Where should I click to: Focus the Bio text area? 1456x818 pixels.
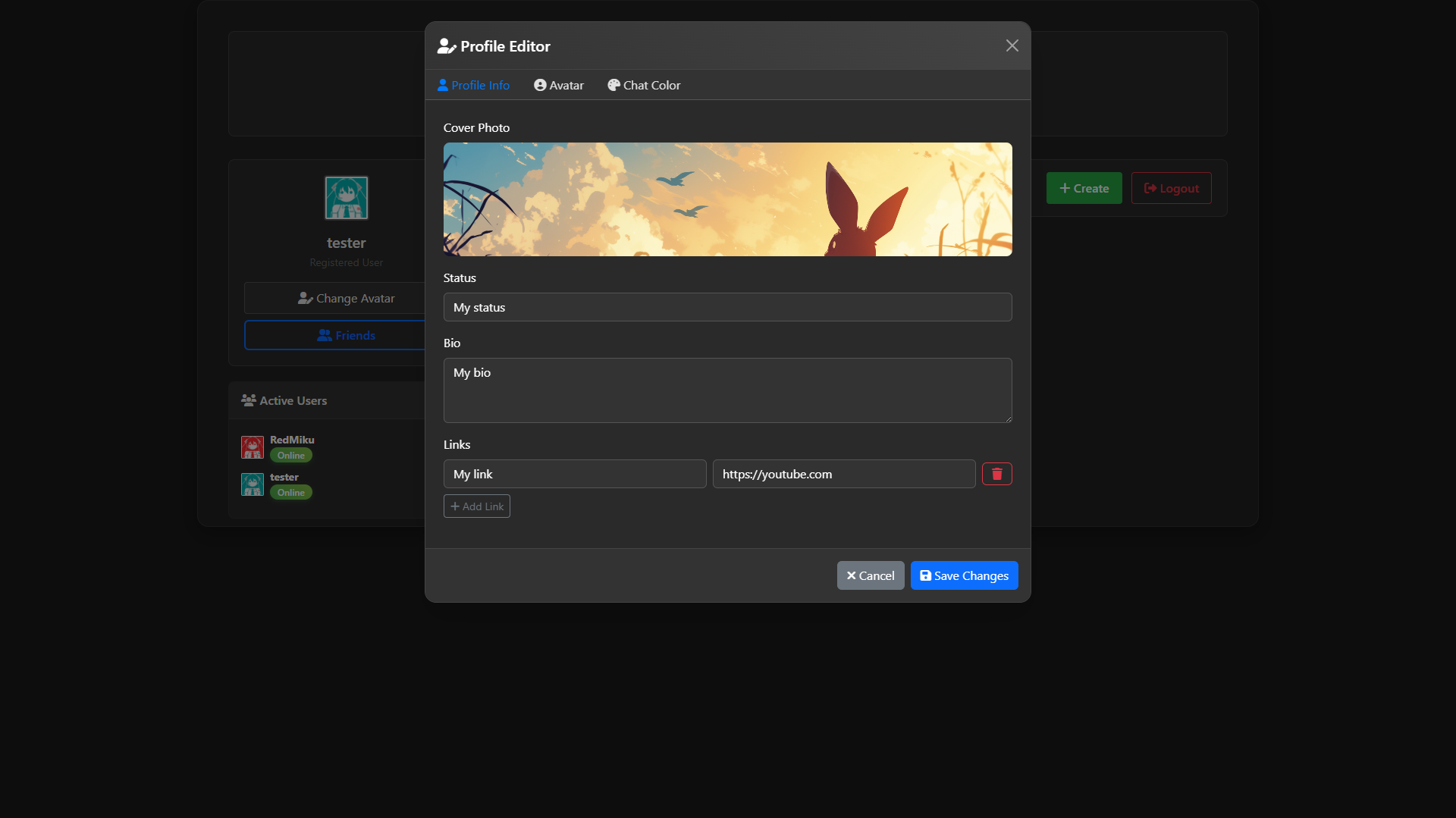click(x=727, y=390)
